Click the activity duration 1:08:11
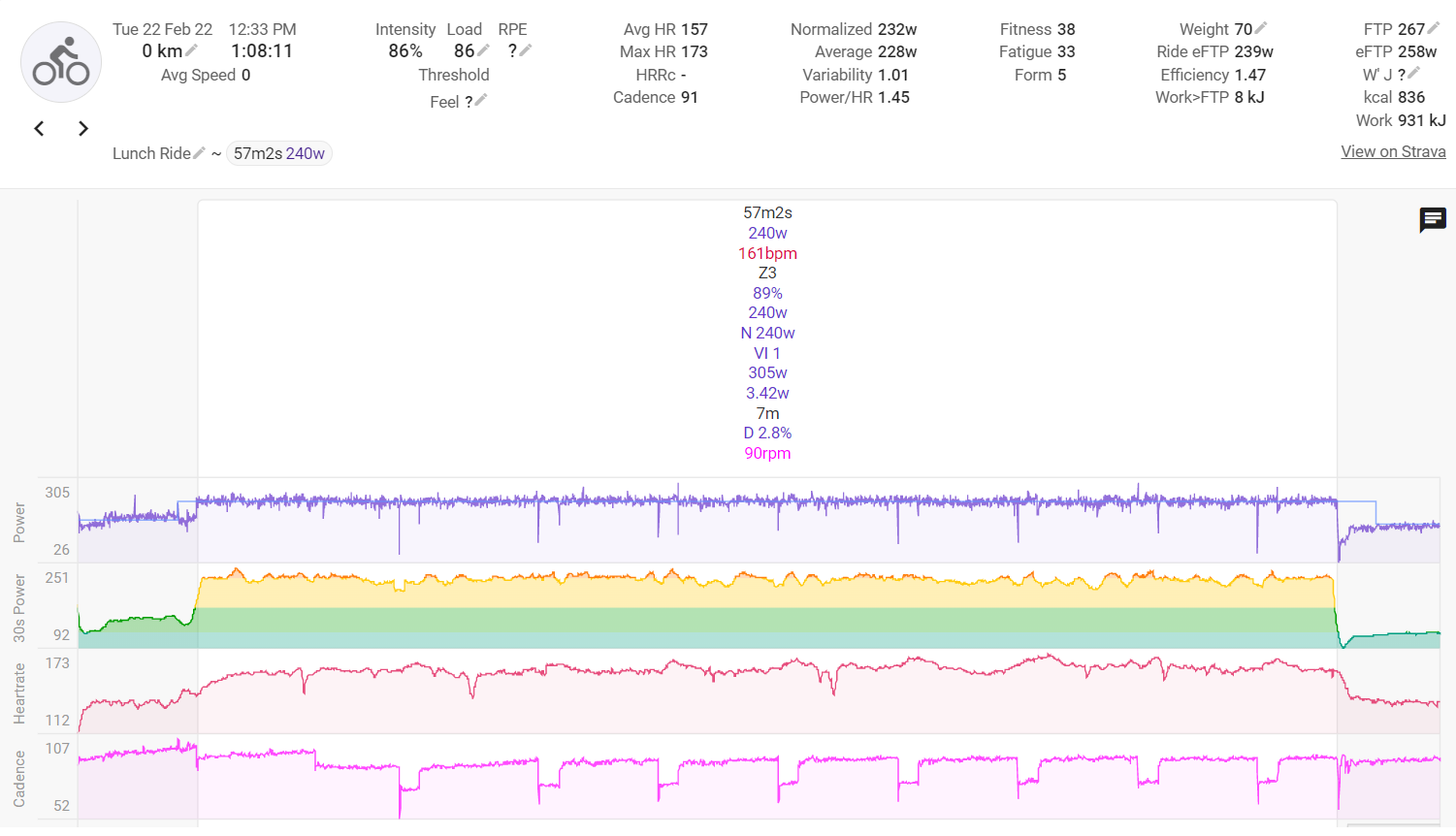 coord(262,51)
